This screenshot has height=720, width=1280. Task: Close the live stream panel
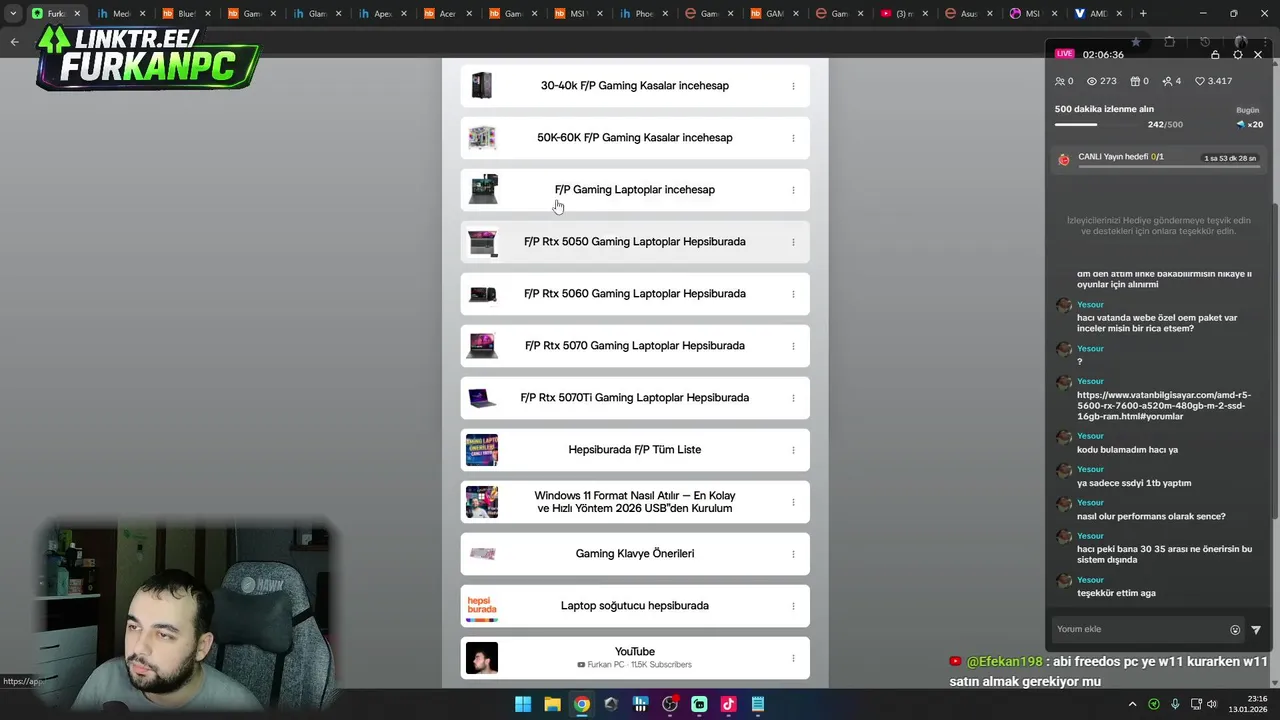[x=1258, y=55]
